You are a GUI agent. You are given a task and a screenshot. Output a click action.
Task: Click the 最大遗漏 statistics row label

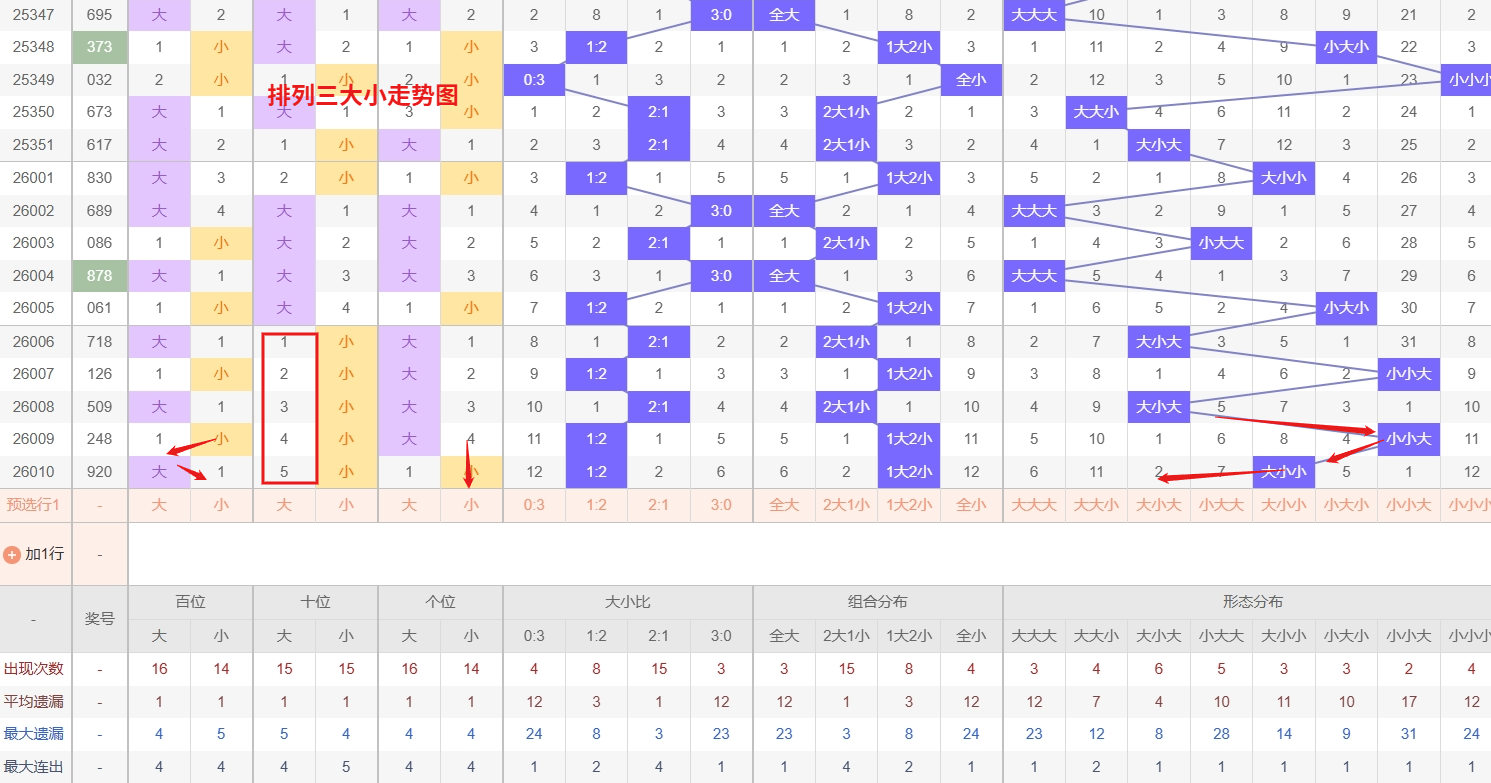coord(33,734)
